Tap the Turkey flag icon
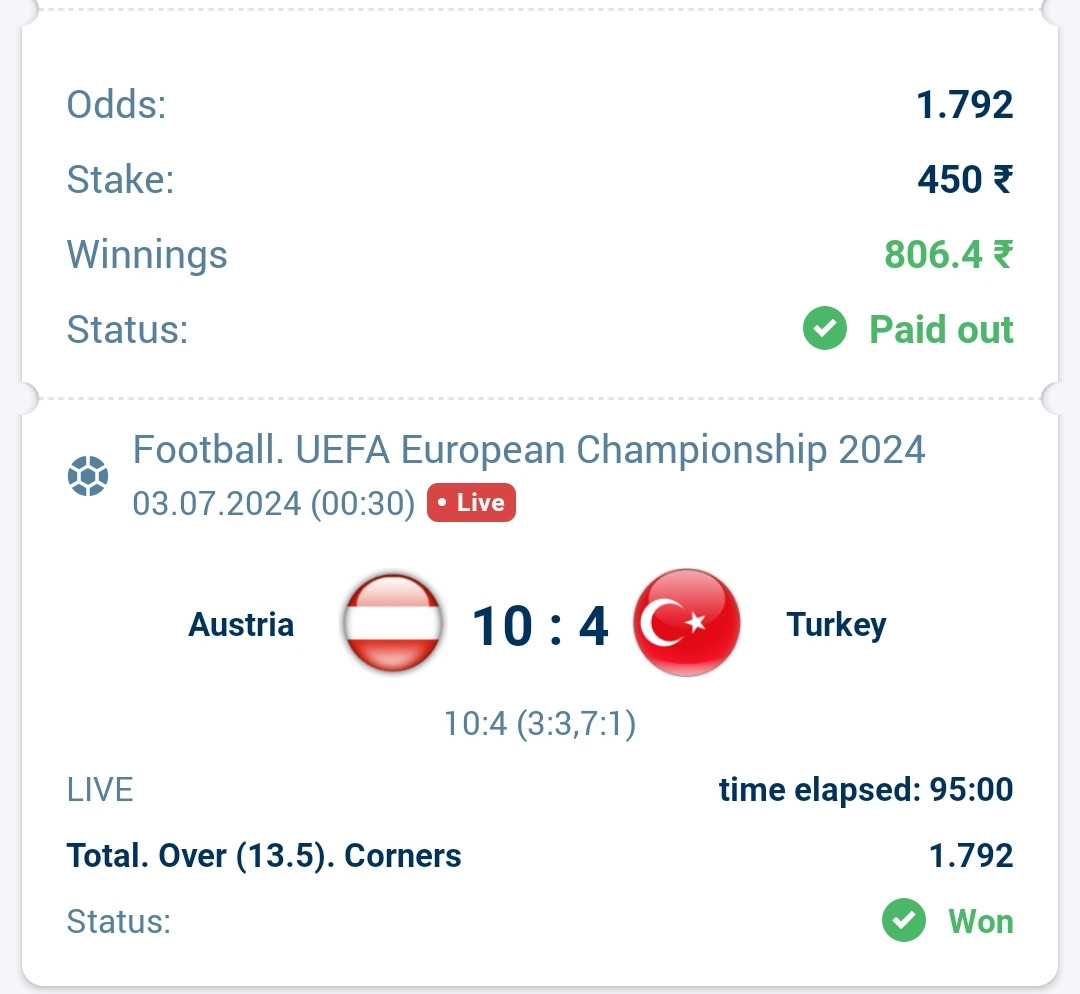Screen dimensions: 1080x994 tap(687, 623)
